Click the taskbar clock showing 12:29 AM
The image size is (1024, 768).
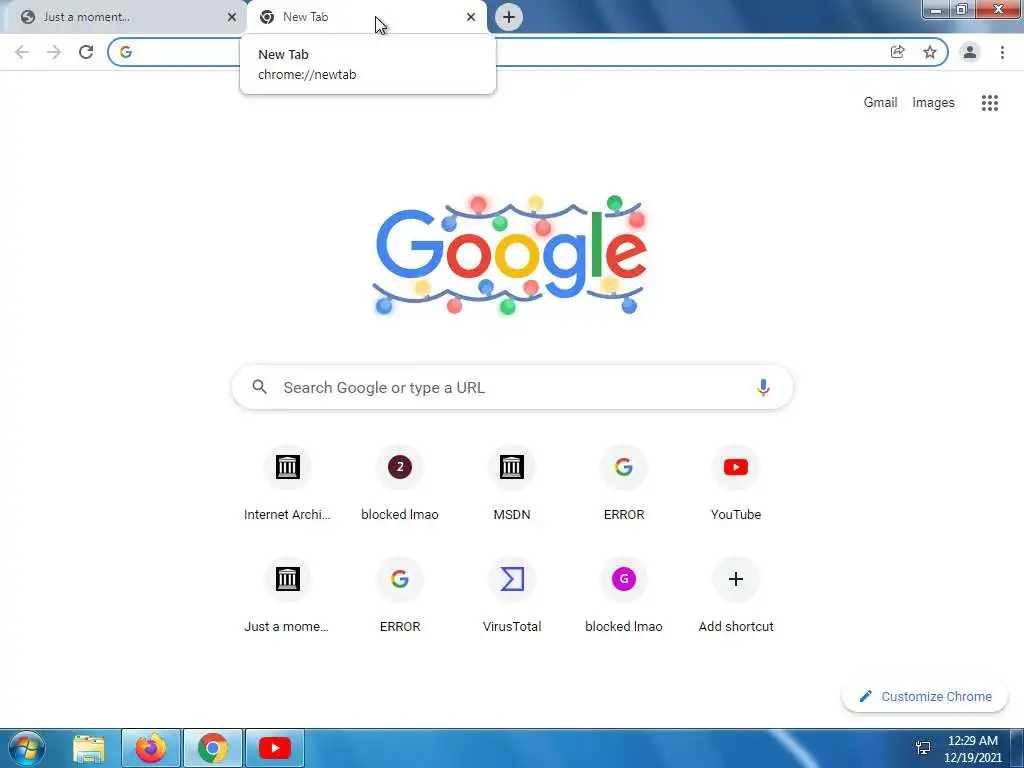[x=973, y=748]
